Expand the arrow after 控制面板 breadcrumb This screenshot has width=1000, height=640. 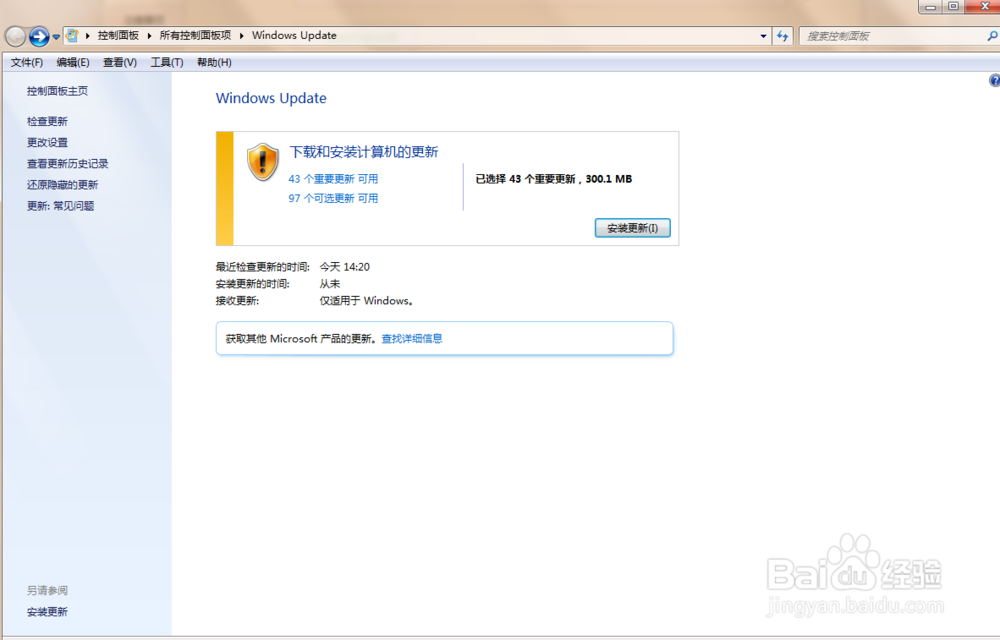(x=149, y=36)
